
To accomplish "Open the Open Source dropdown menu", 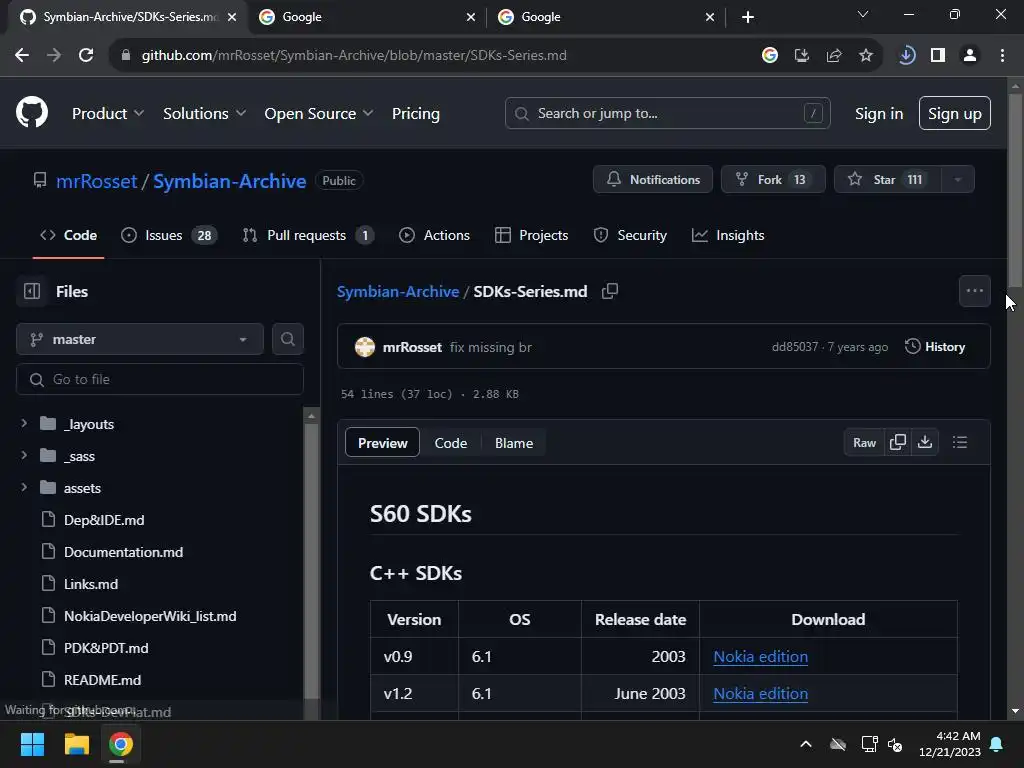I will pos(319,114).
